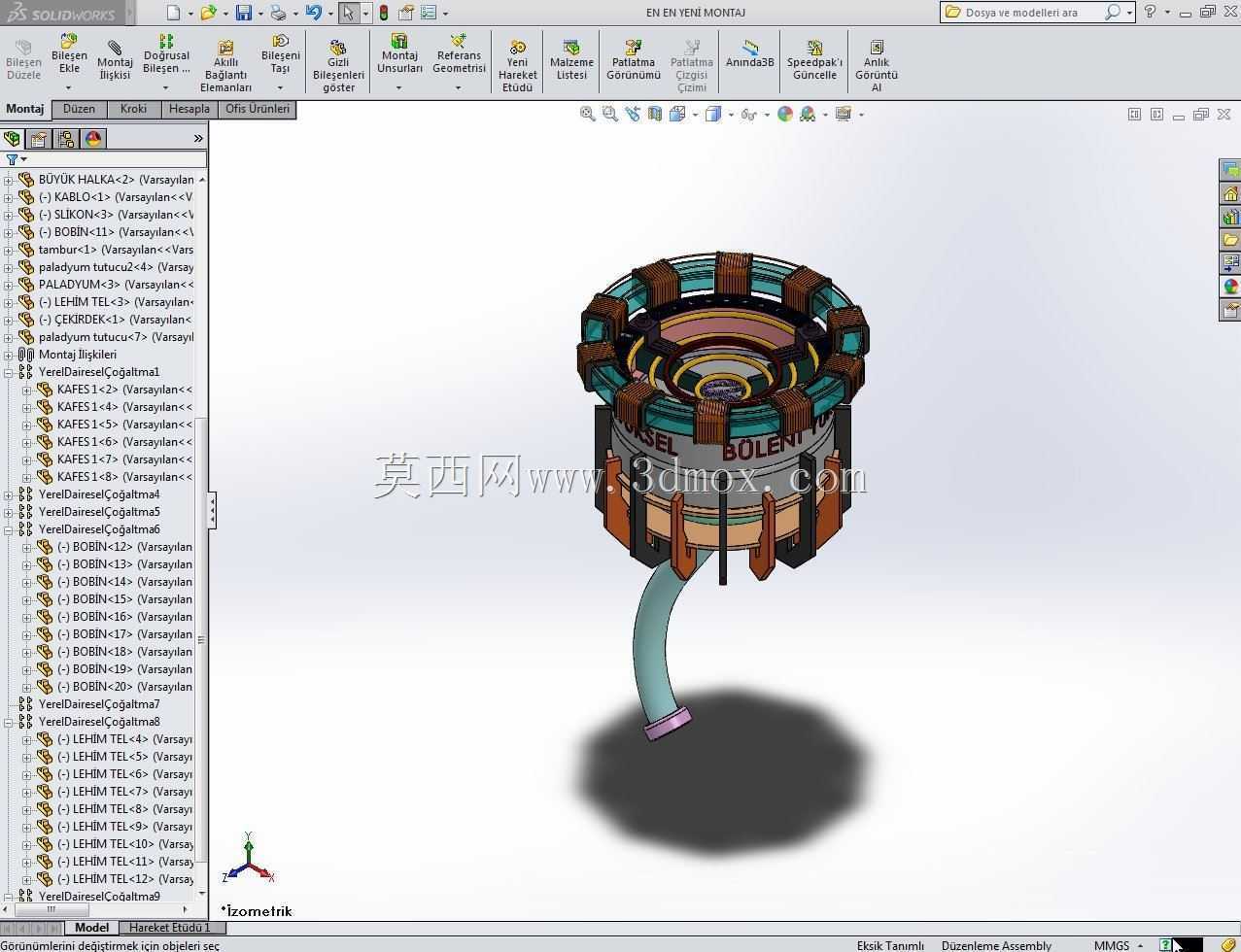The image size is (1241, 952).
Task: Expand the feature tree flyout chevron
Action: coord(198,139)
